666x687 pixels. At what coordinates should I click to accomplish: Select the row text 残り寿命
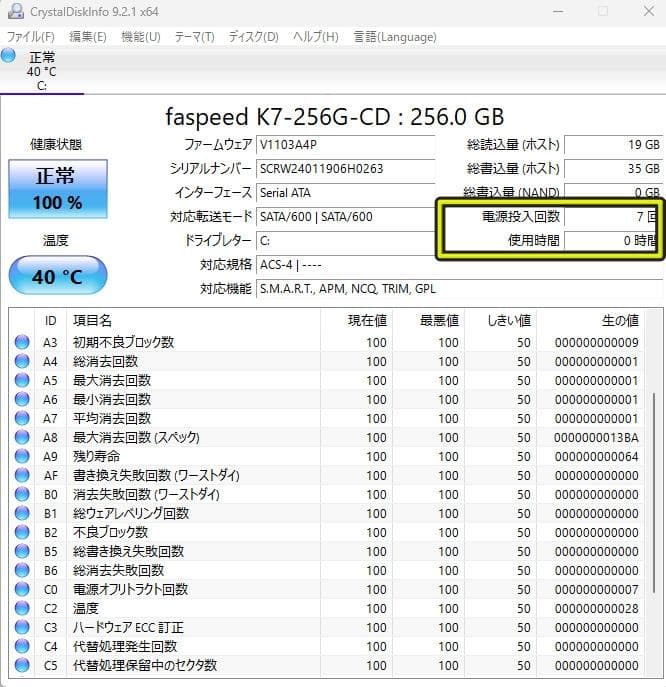pos(96,456)
